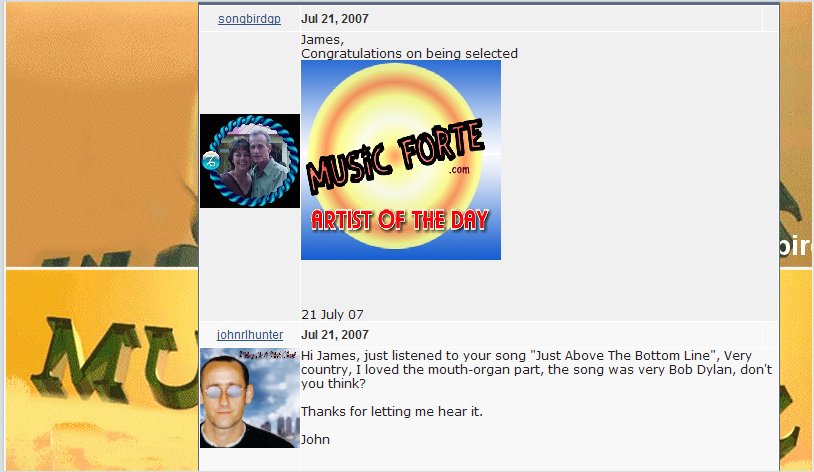Open the songbirdgp profile link
The height and width of the screenshot is (472, 814).
[249, 19]
